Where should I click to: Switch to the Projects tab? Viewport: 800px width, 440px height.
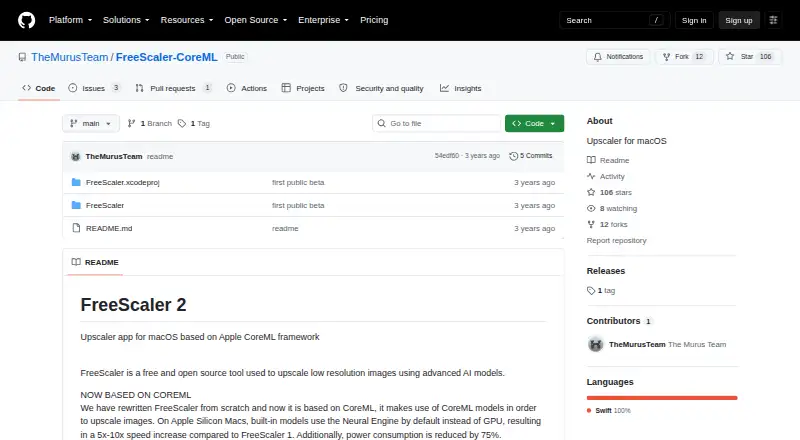[303, 88]
